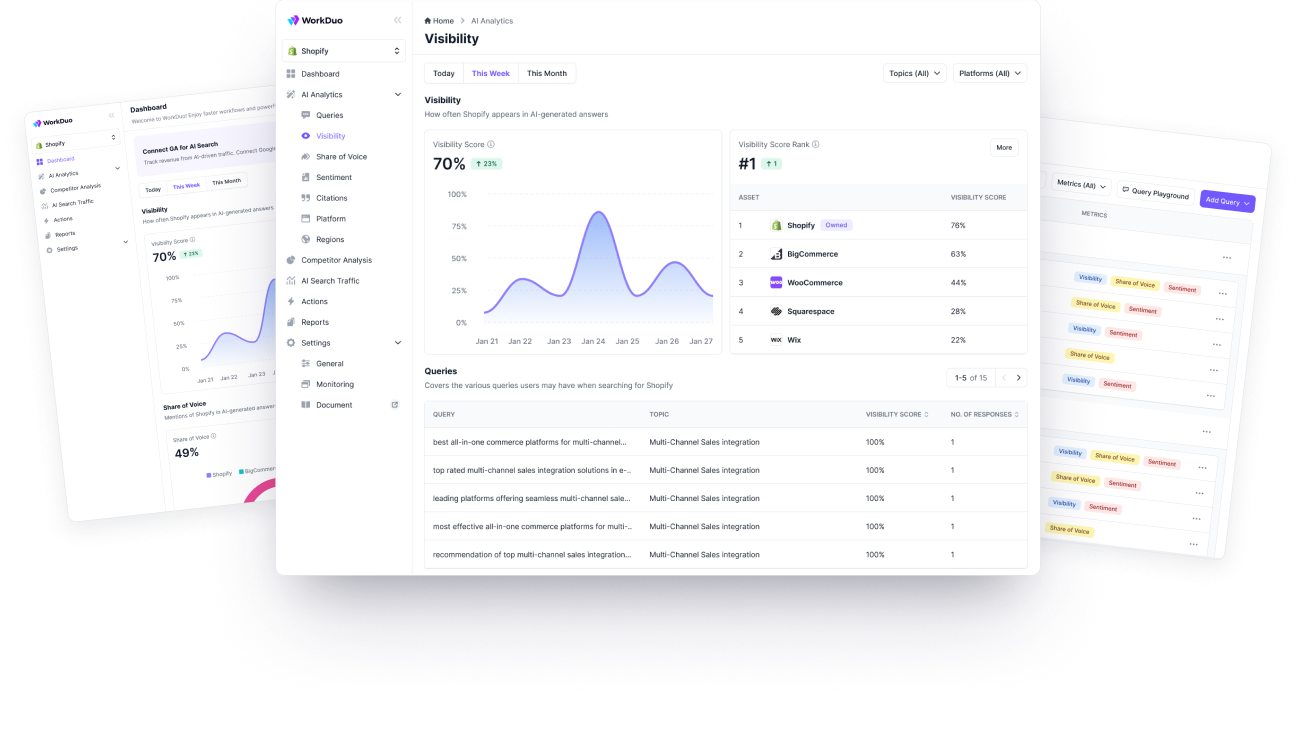This screenshot has height=737, width=1296.
Task: Collapse the Settings section chevron
Action: click(398, 343)
